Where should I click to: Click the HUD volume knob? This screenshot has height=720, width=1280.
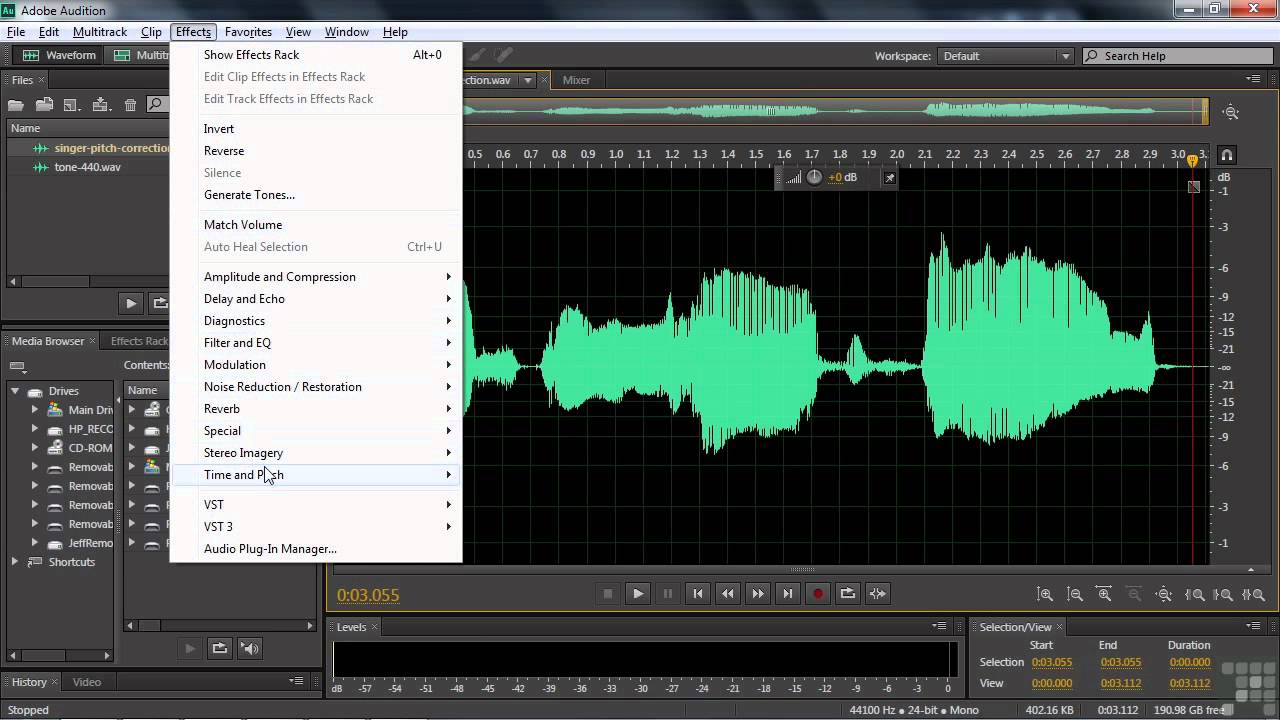[x=814, y=177]
